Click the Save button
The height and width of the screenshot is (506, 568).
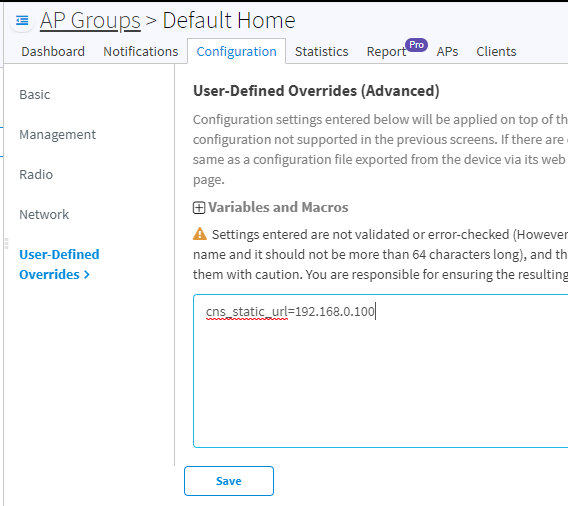tap(229, 481)
